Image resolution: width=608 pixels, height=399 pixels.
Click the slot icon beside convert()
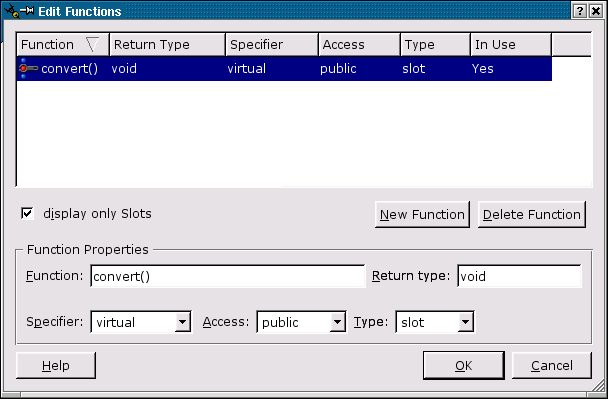click(x=28, y=69)
